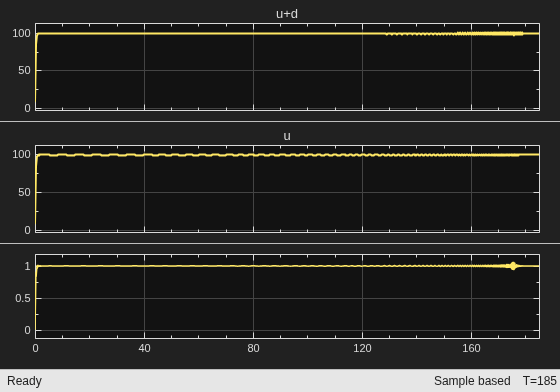Select the yellow signal line in u+d plot
Viewport: 560px width, 392px height.
coord(214,34)
